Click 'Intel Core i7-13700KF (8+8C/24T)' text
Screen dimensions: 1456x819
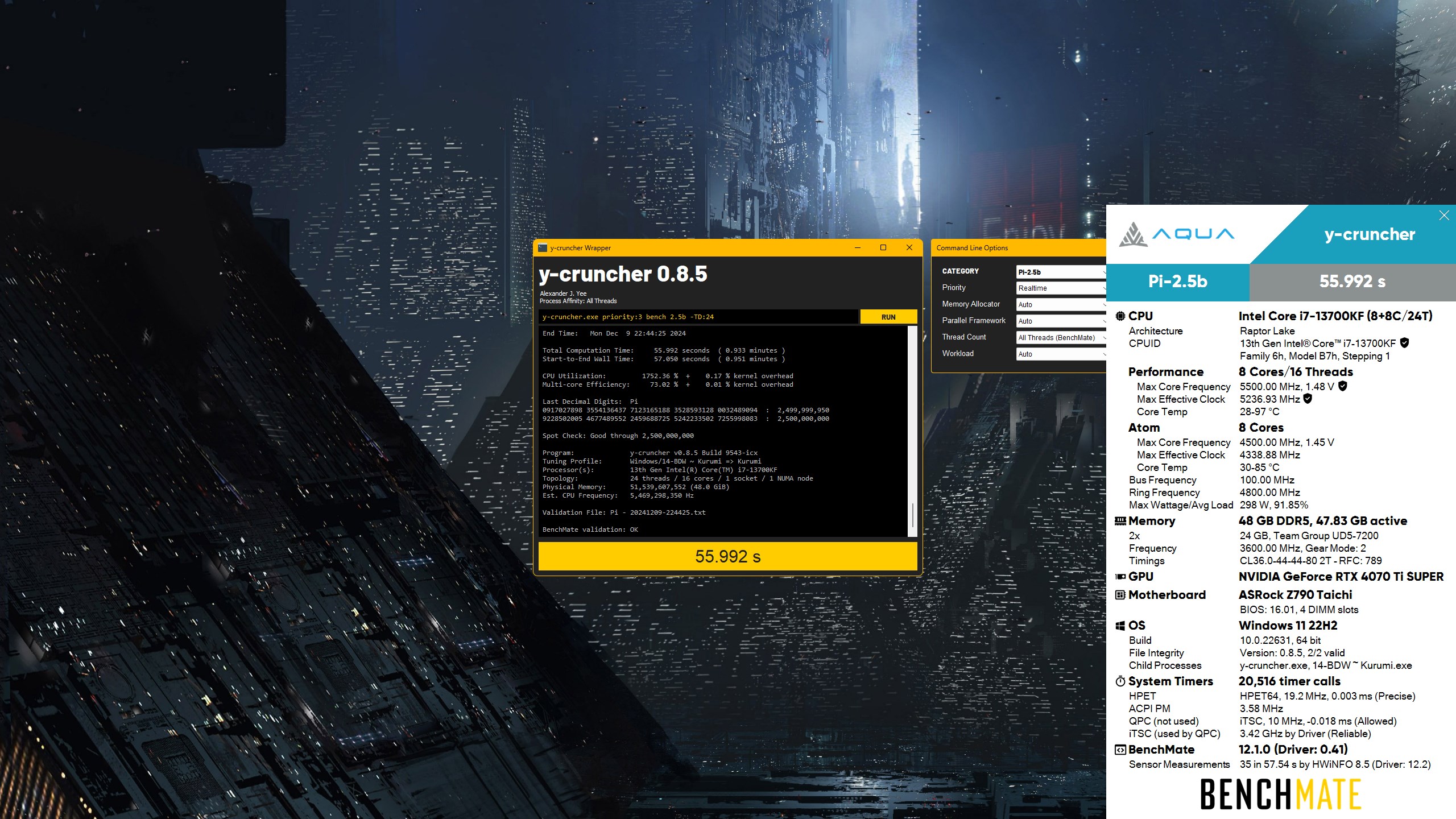point(1335,316)
